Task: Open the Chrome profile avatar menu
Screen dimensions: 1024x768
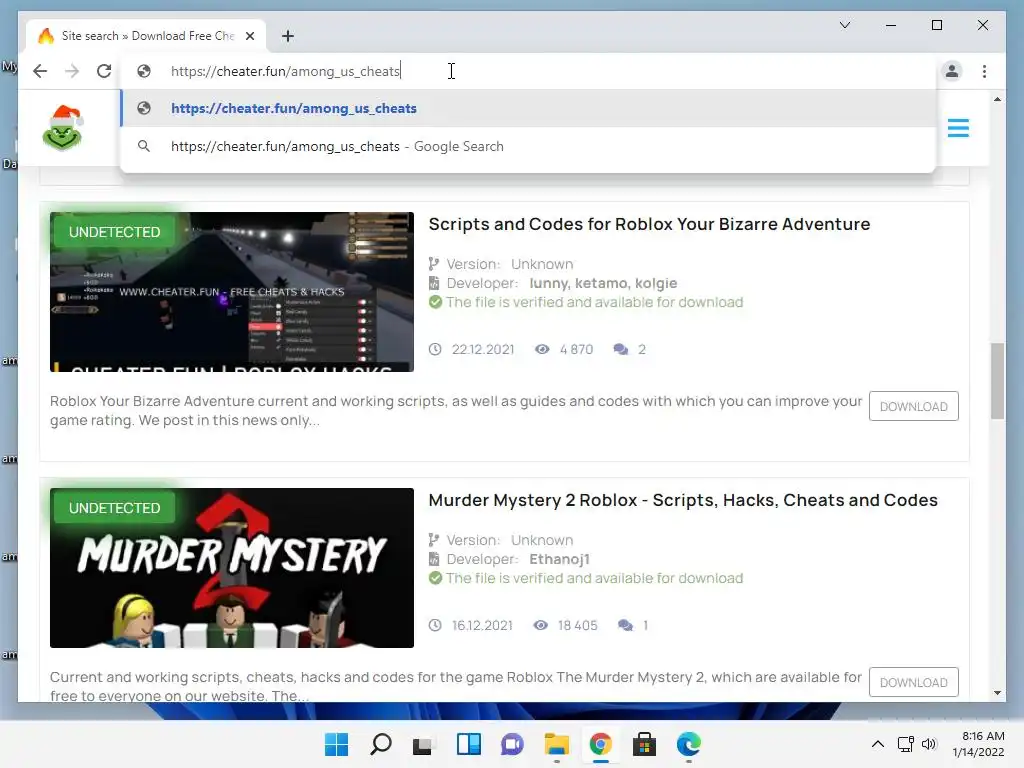Action: point(952,71)
